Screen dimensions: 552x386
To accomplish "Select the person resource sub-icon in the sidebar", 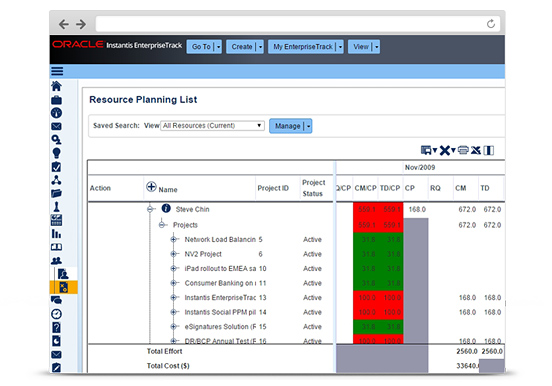I will click(x=63, y=274).
